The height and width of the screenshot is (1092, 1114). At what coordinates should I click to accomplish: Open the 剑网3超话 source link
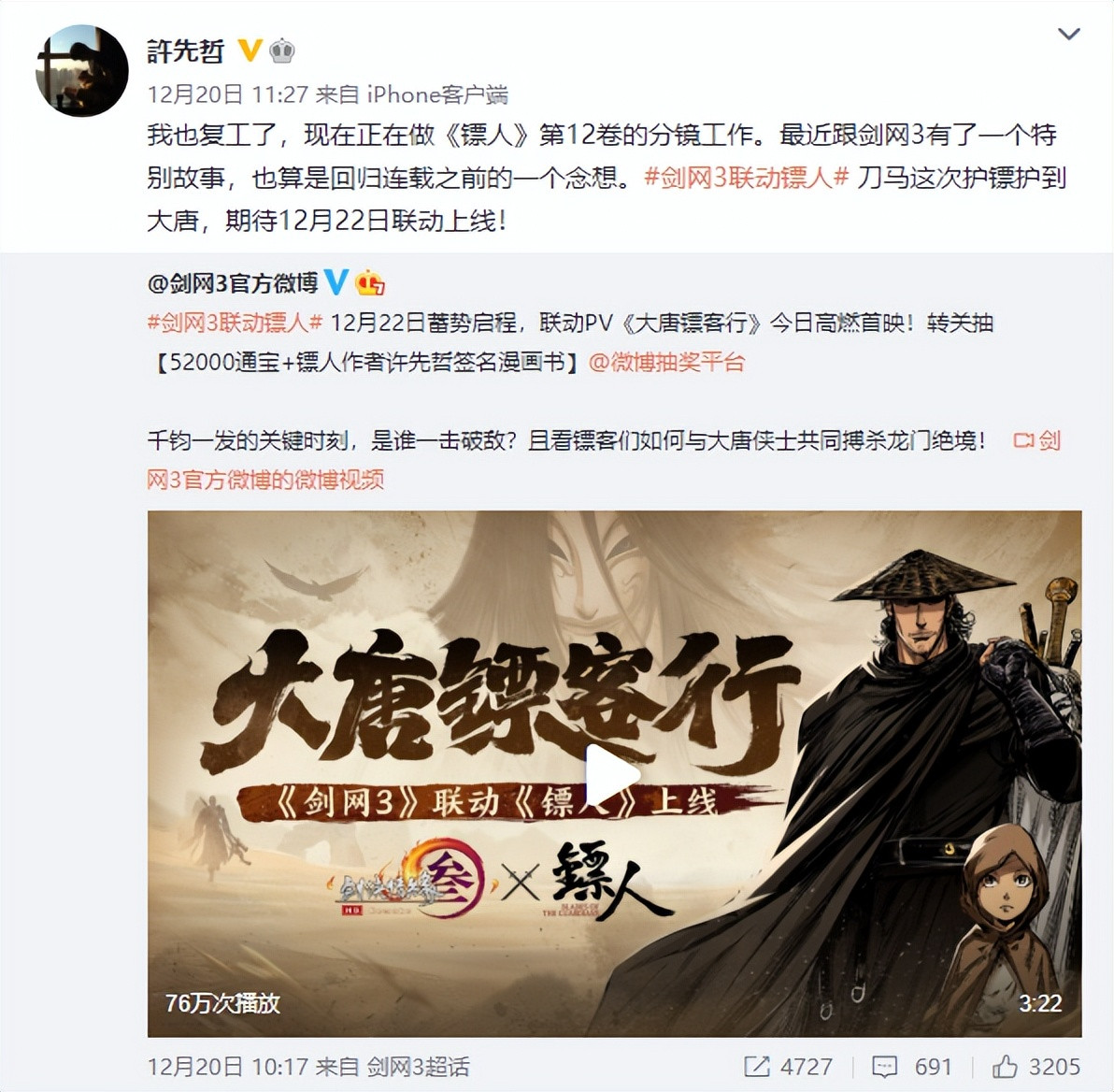tap(418, 1067)
